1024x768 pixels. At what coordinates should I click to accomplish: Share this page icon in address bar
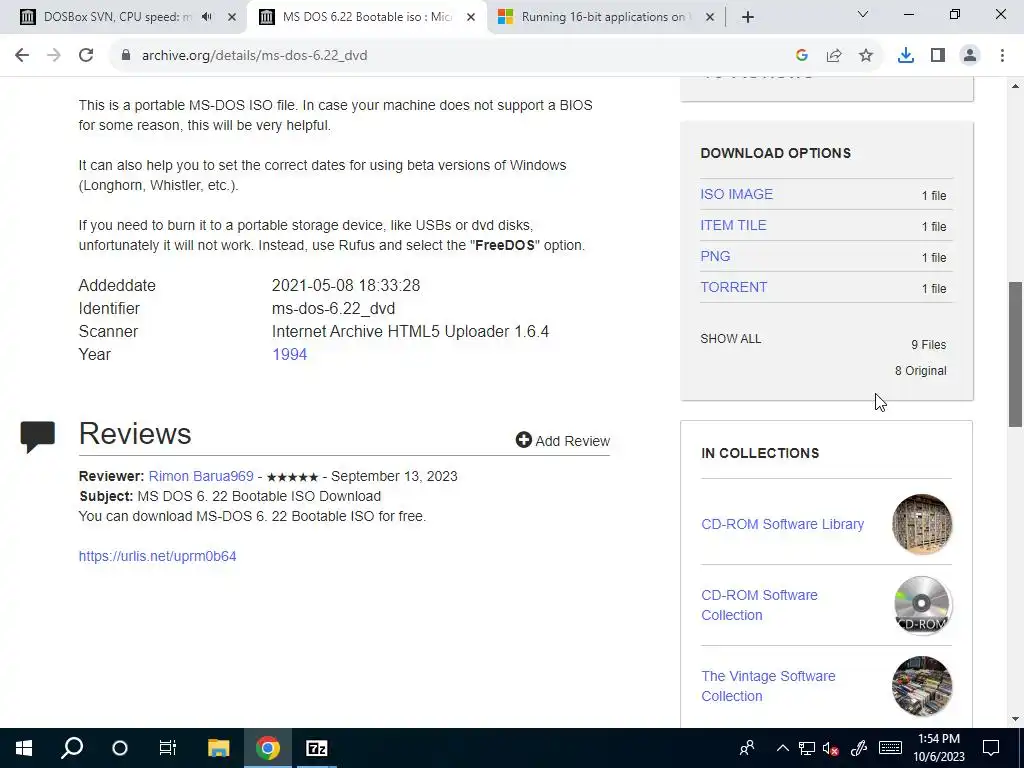tap(834, 56)
